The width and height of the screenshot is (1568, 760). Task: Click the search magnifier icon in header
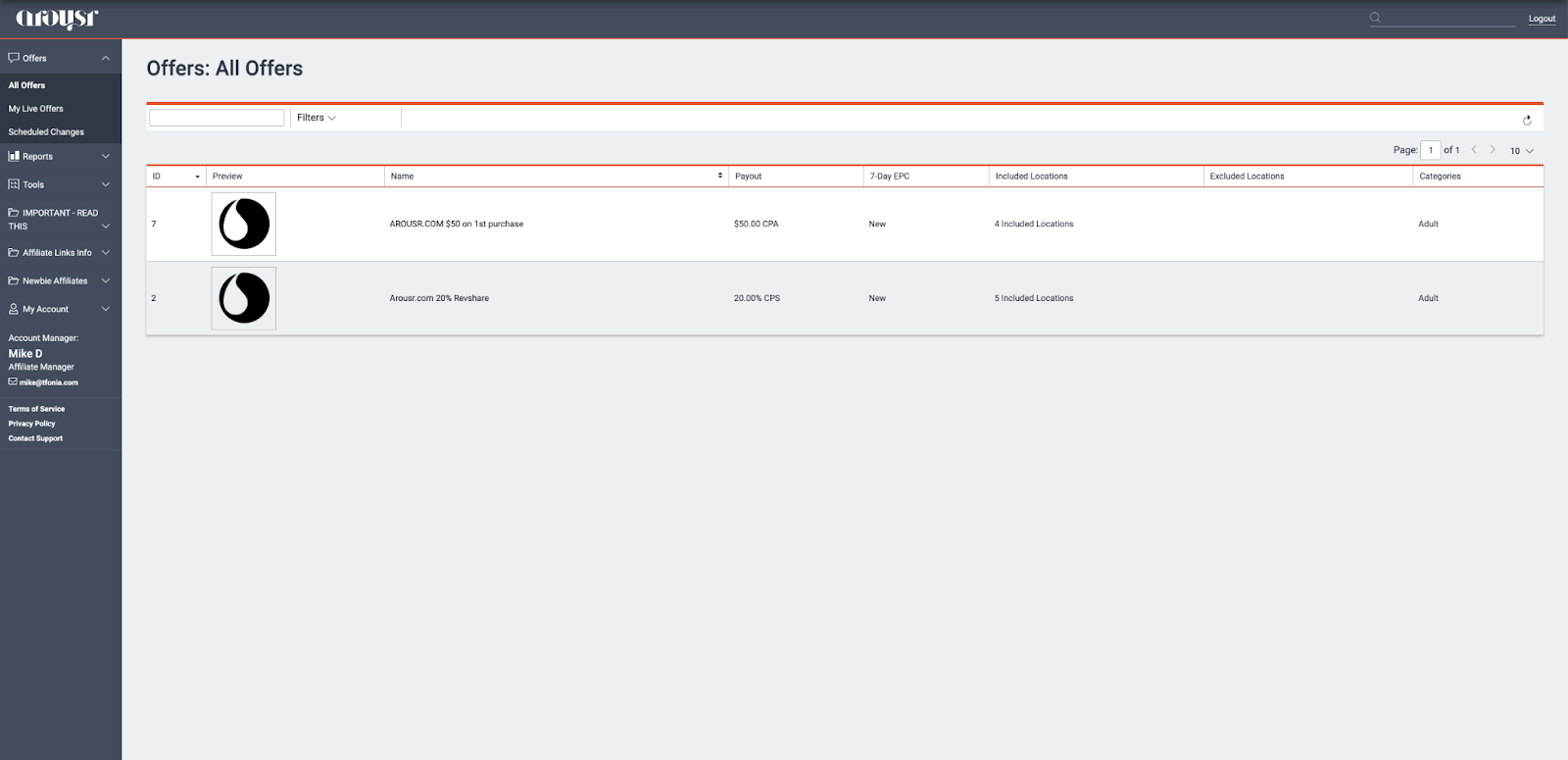[1375, 18]
